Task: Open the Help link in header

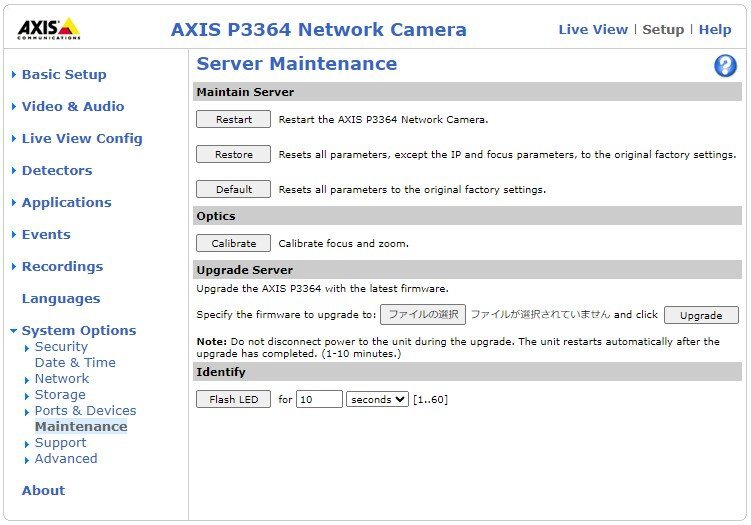Action: (x=715, y=29)
